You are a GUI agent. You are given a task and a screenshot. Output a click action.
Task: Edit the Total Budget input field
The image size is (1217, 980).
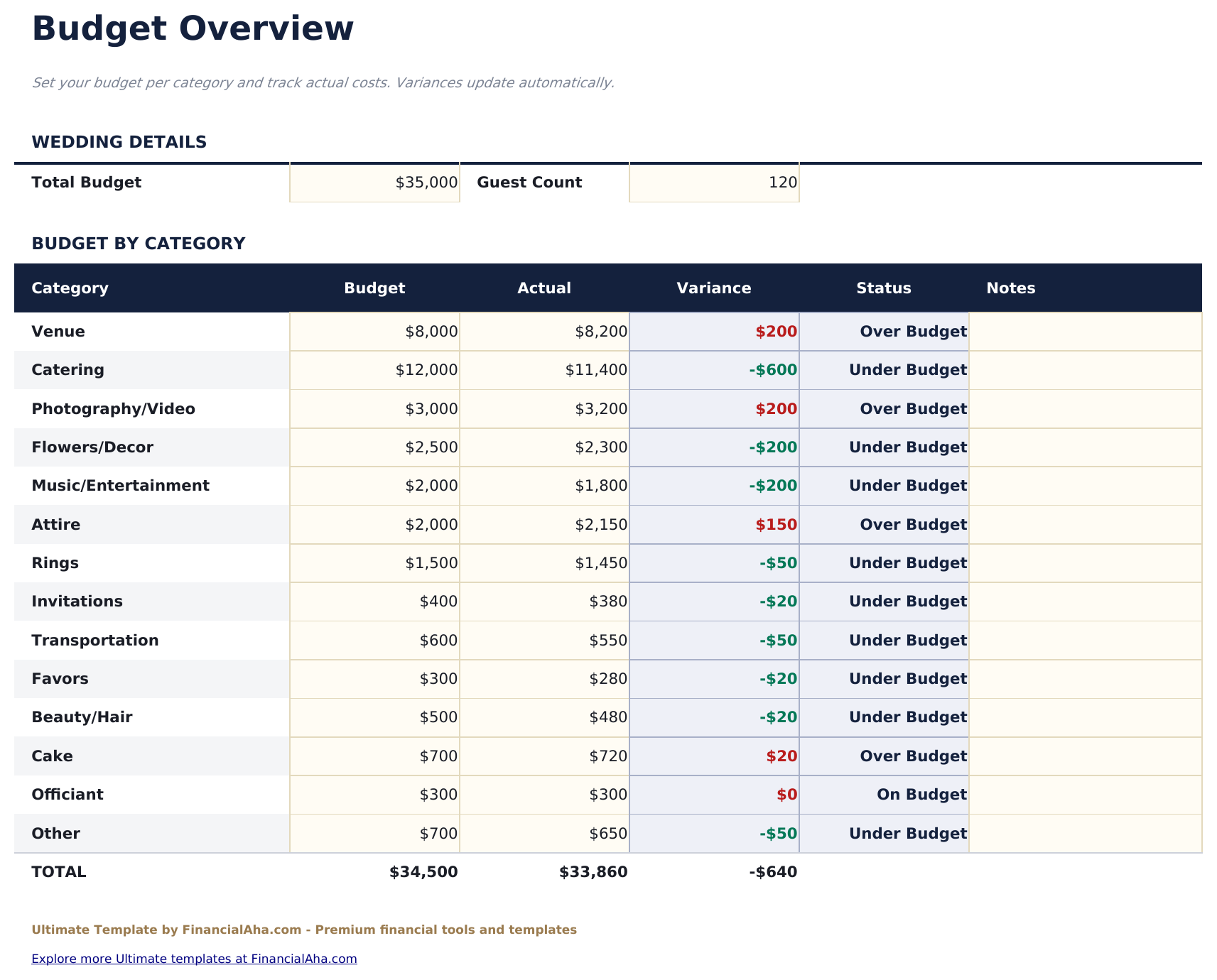[374, 183]
